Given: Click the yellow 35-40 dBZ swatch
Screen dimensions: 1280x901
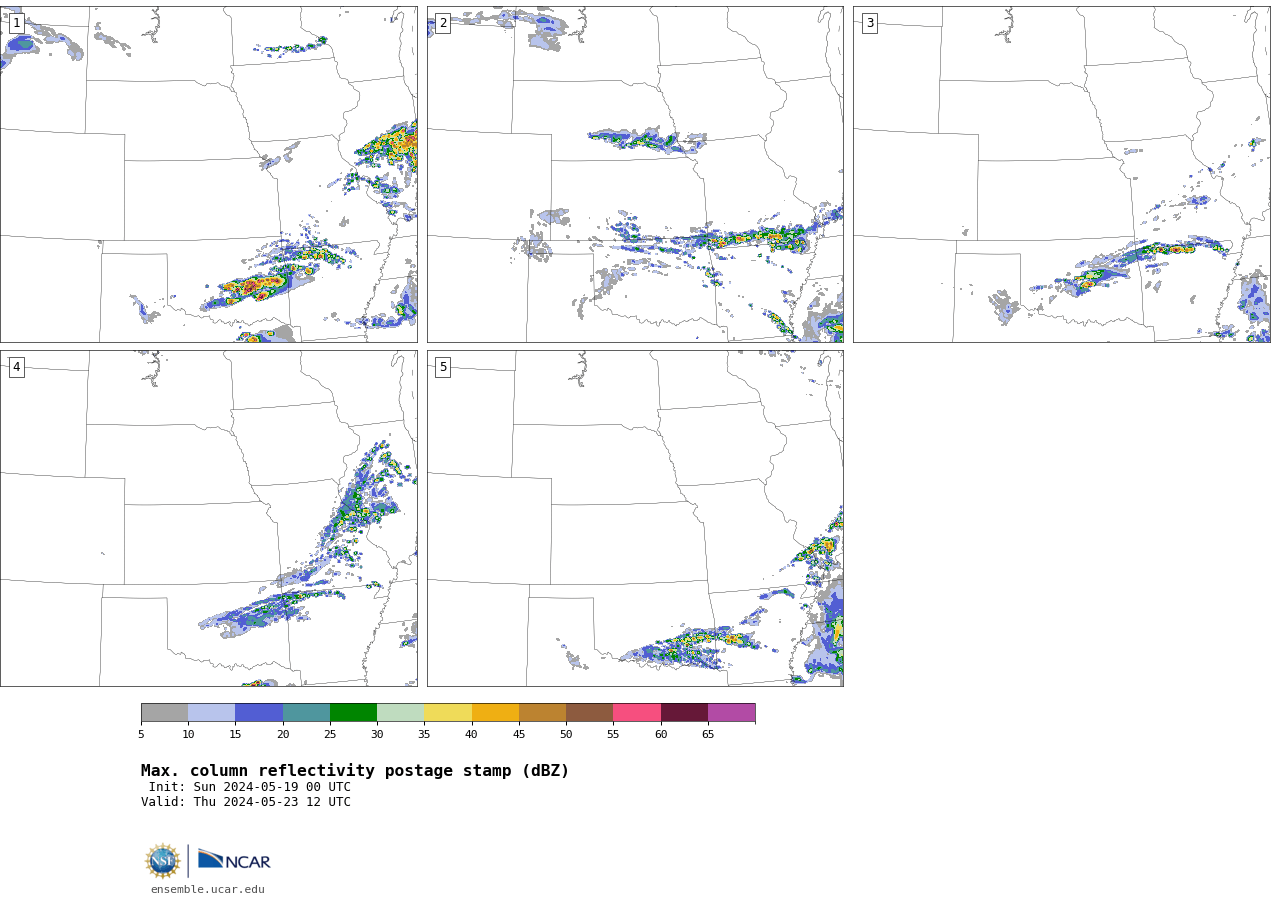Looking at the screenshot, I should click(448, 712).
